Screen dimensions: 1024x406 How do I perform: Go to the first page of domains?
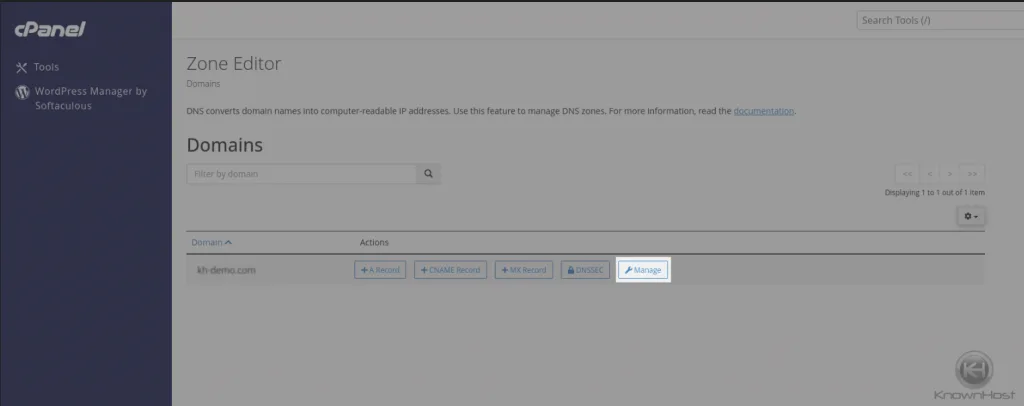[906, 173]
